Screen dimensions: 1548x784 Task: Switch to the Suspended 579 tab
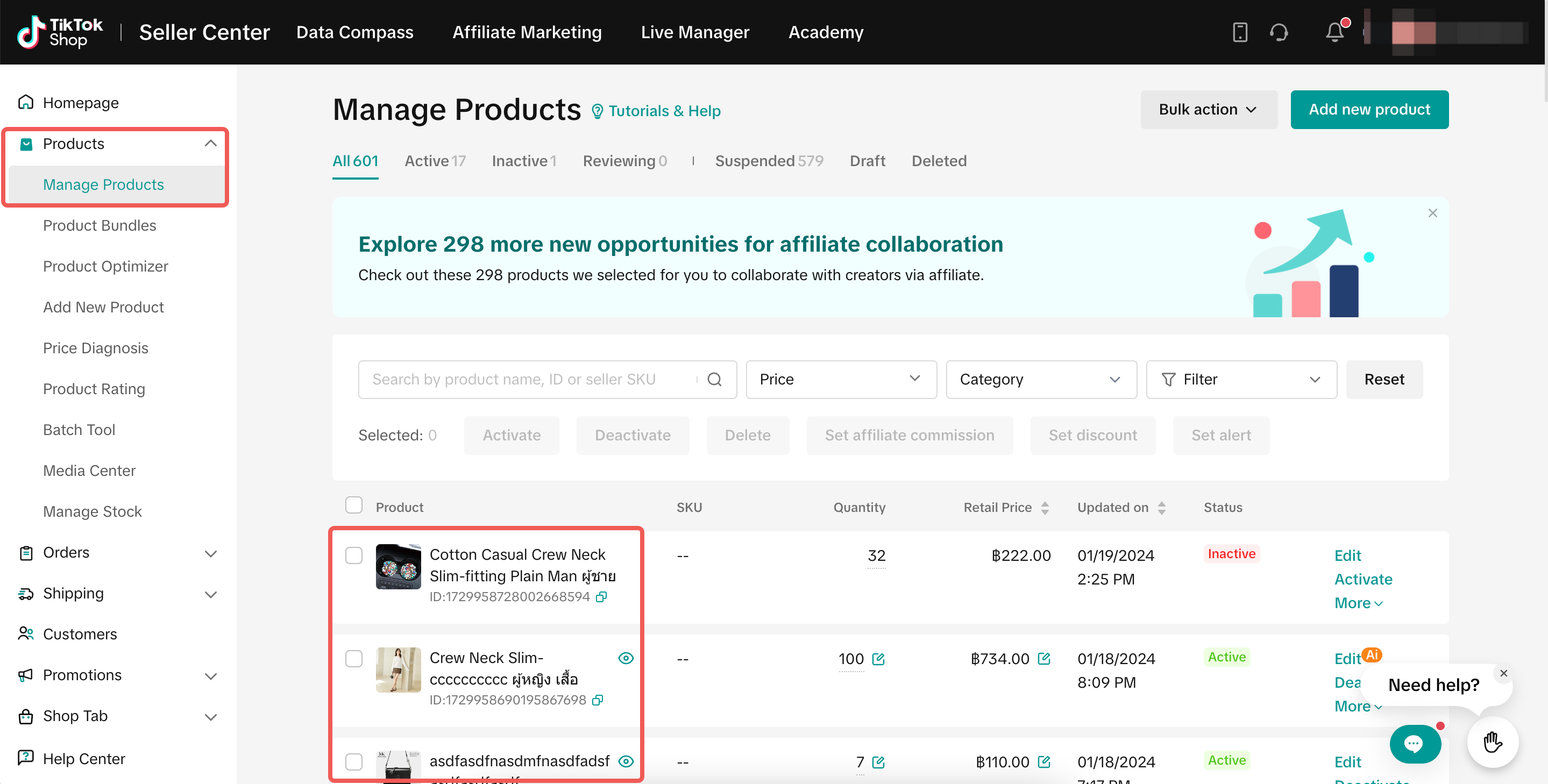769,161
